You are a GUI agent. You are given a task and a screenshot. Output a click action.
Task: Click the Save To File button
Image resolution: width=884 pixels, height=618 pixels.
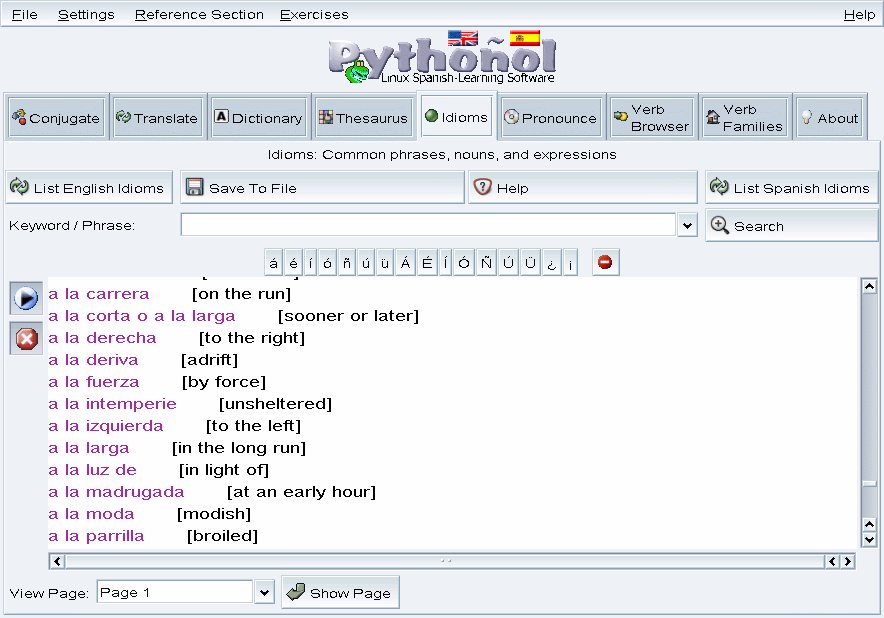point(322,188)
